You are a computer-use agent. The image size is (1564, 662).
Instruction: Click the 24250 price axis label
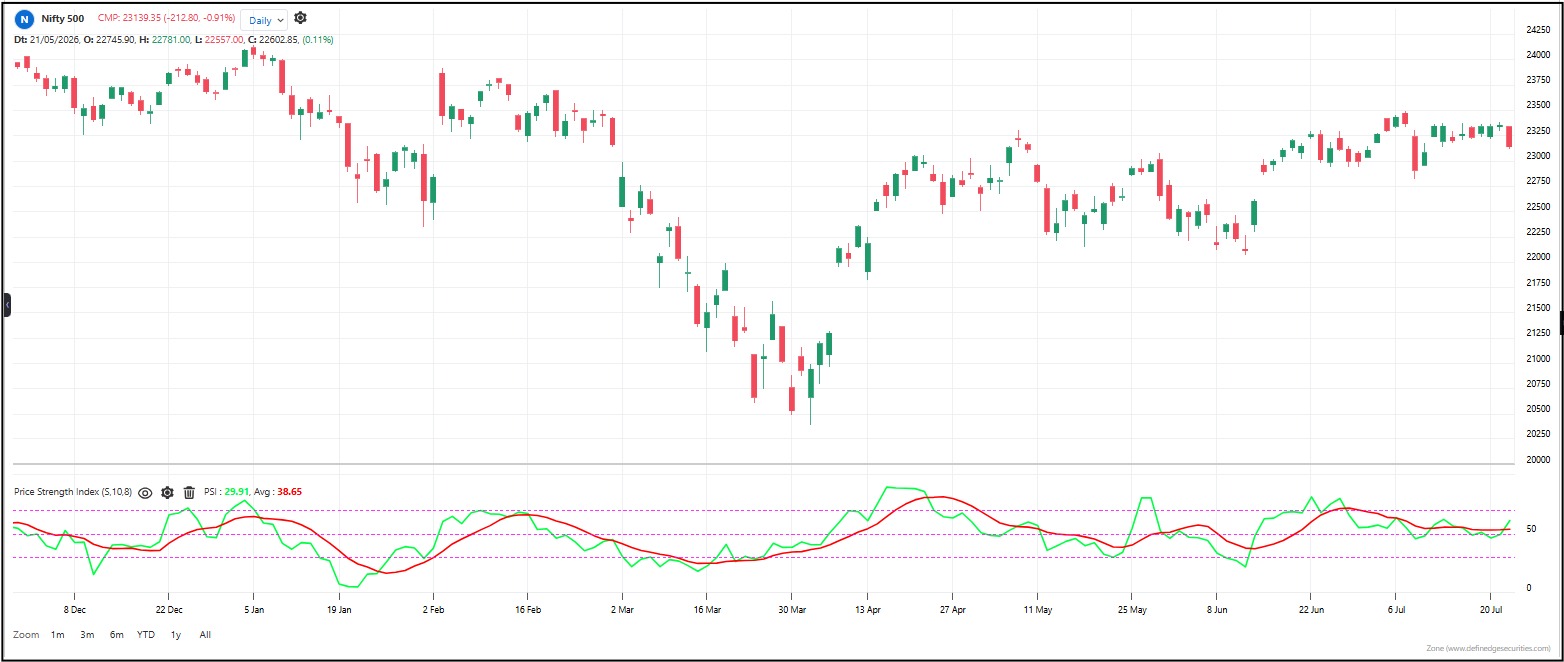(1537, 30)
